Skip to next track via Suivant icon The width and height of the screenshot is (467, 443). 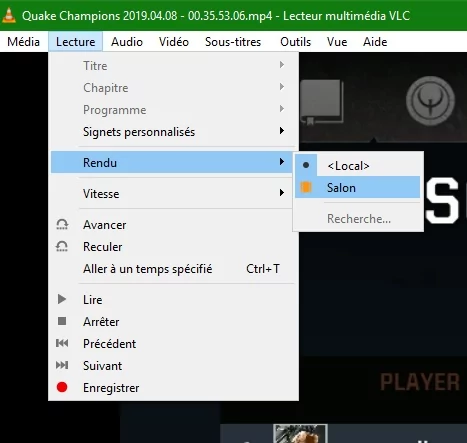(62, 365)
